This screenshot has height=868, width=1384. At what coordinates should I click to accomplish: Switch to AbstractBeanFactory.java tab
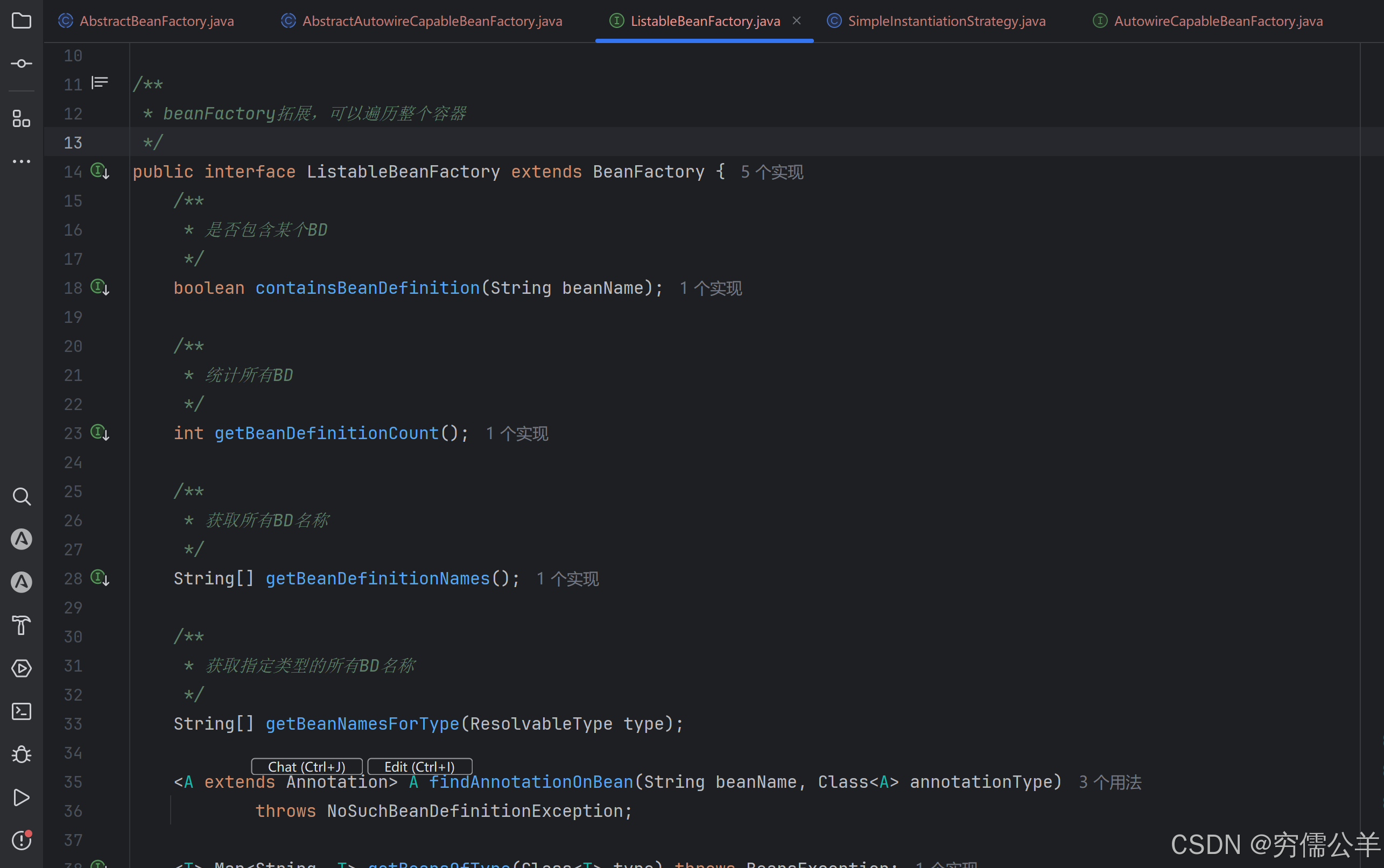point(156,21)
